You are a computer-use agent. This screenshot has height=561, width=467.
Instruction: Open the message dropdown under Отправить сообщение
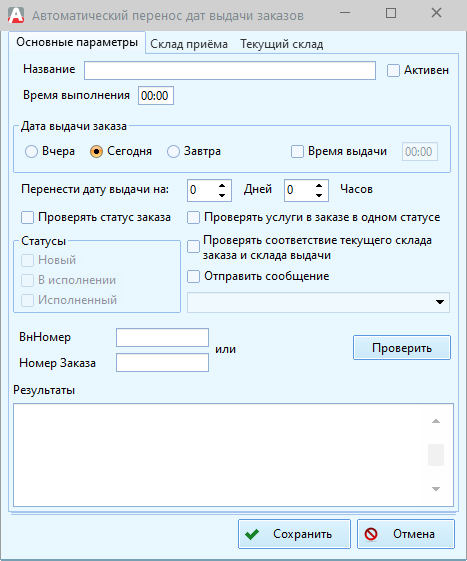(x=318, y=302)
